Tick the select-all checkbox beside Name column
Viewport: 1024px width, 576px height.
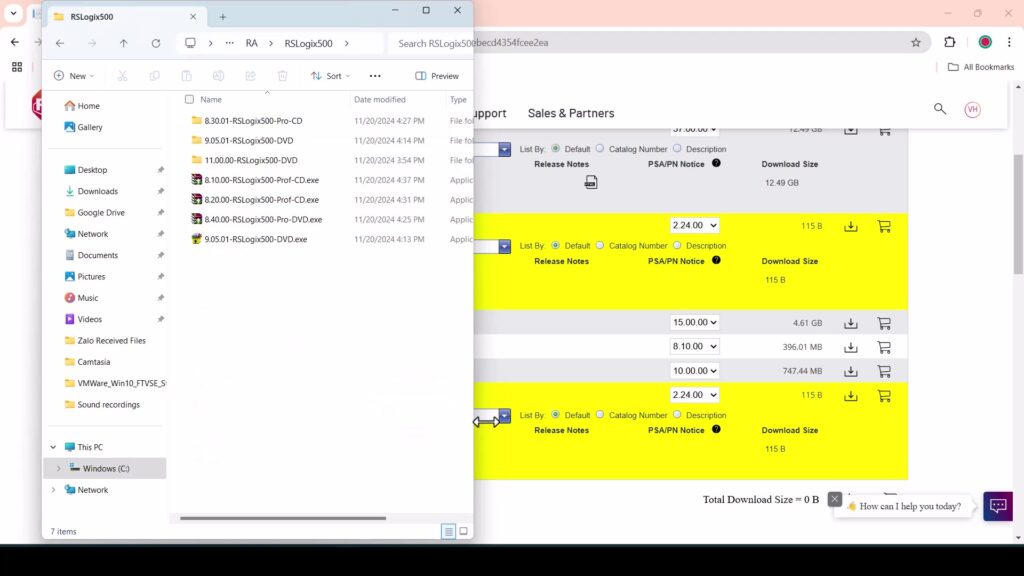[x=189, y=100]
